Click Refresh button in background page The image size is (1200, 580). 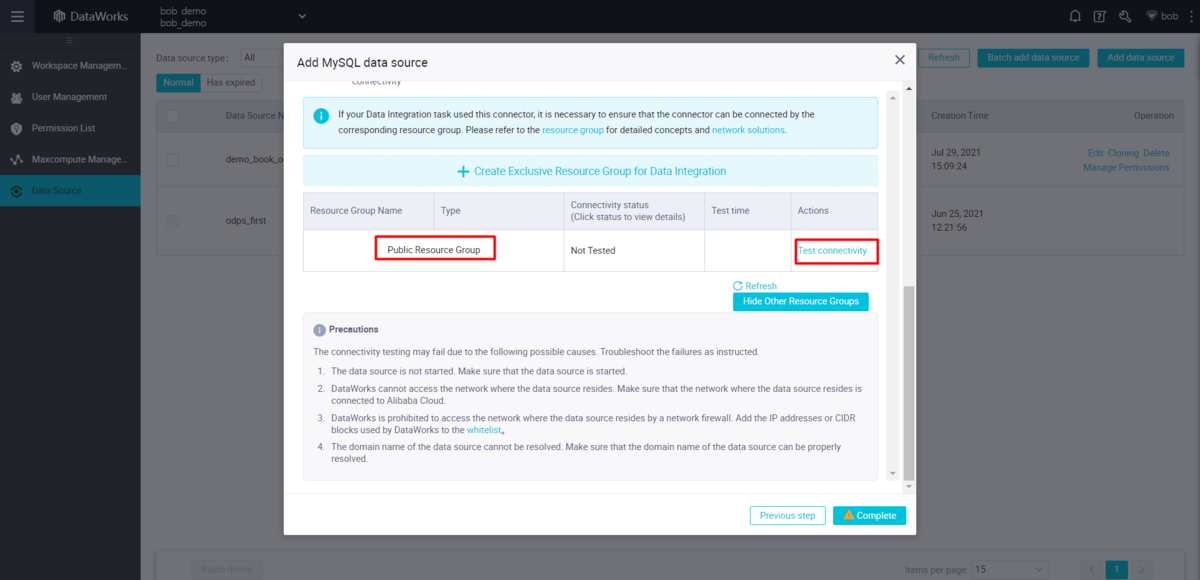943,58
